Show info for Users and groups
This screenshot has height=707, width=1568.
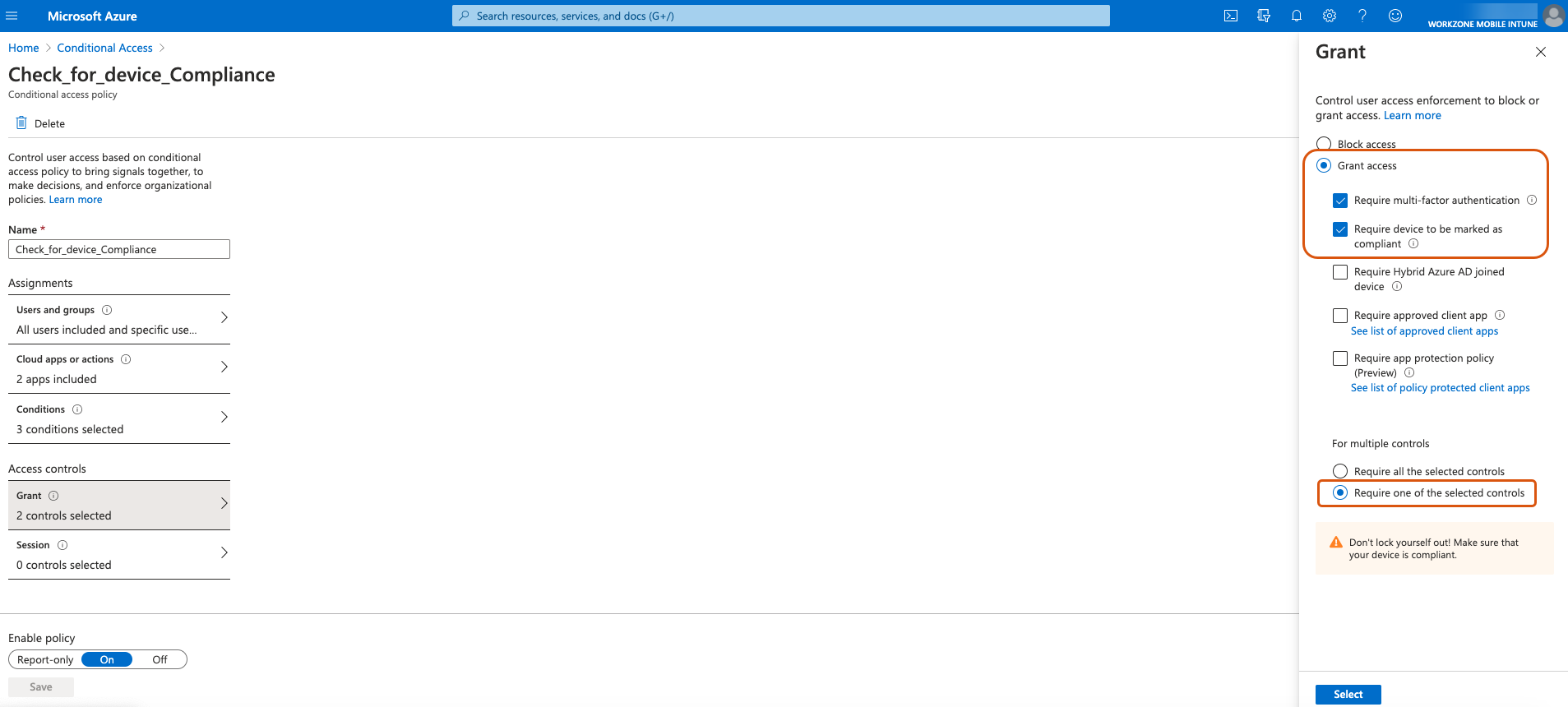point(107,310)
